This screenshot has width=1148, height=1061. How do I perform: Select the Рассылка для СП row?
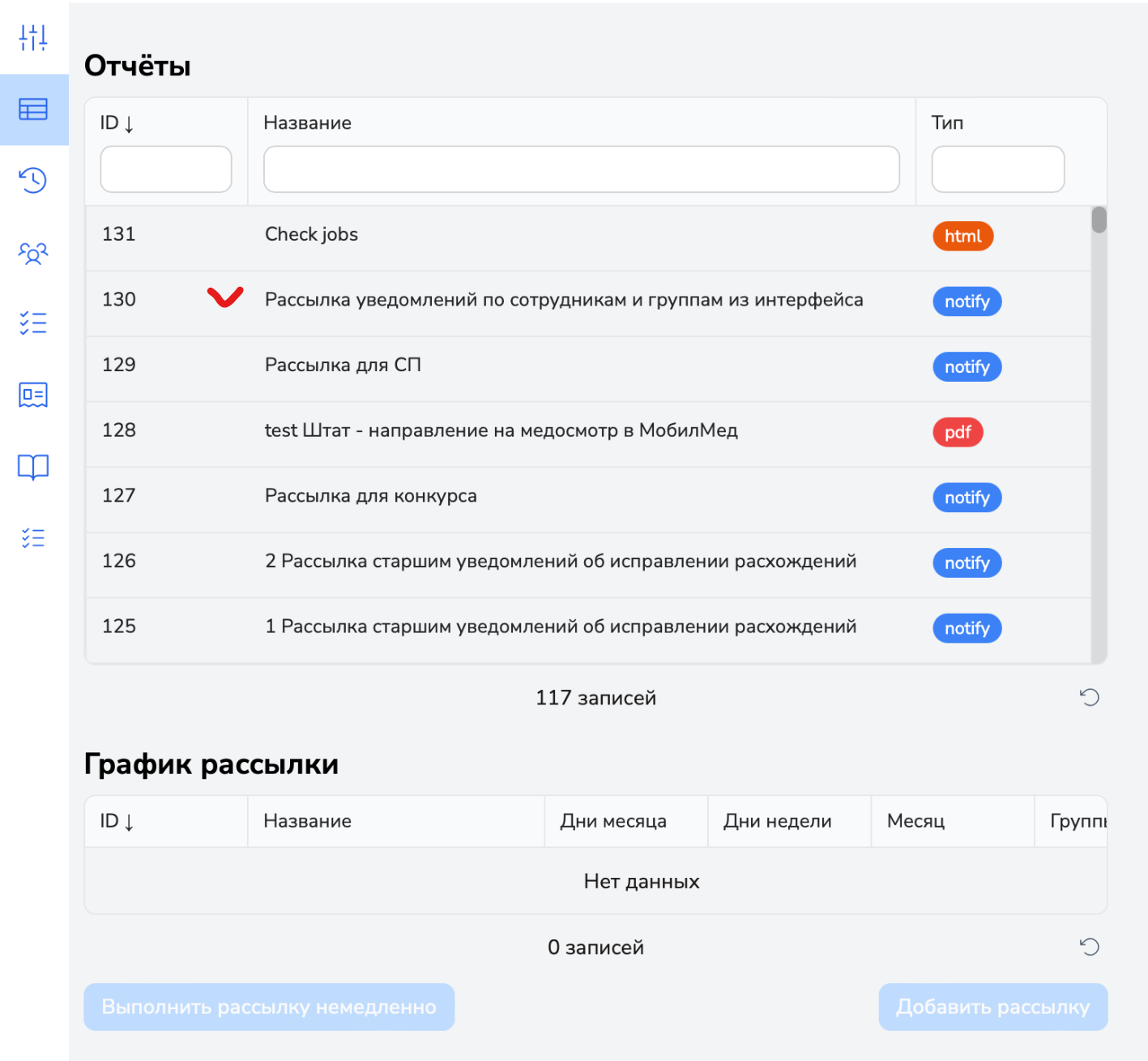(x=343, y=366)
